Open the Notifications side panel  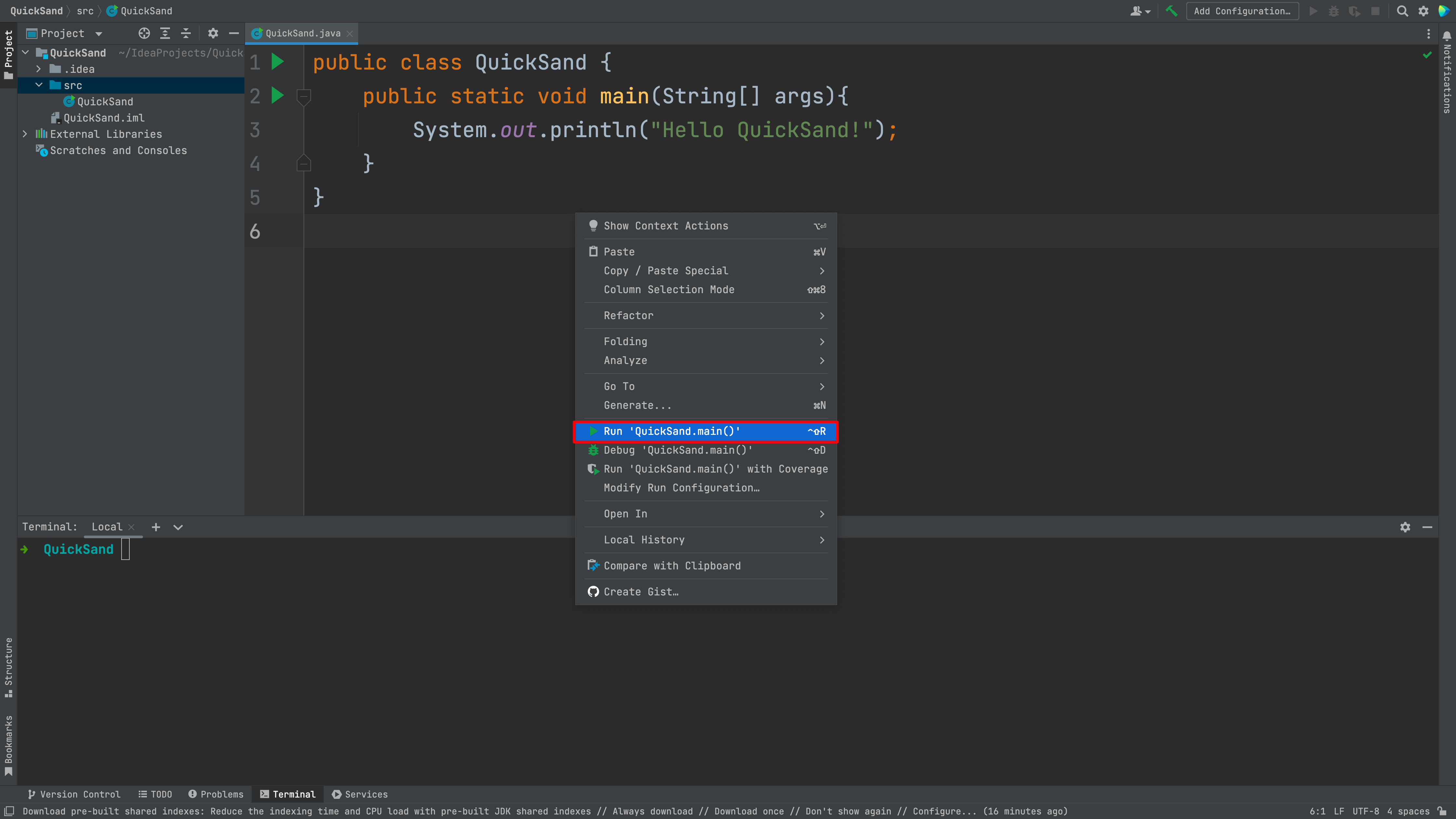click(1447, 72)
